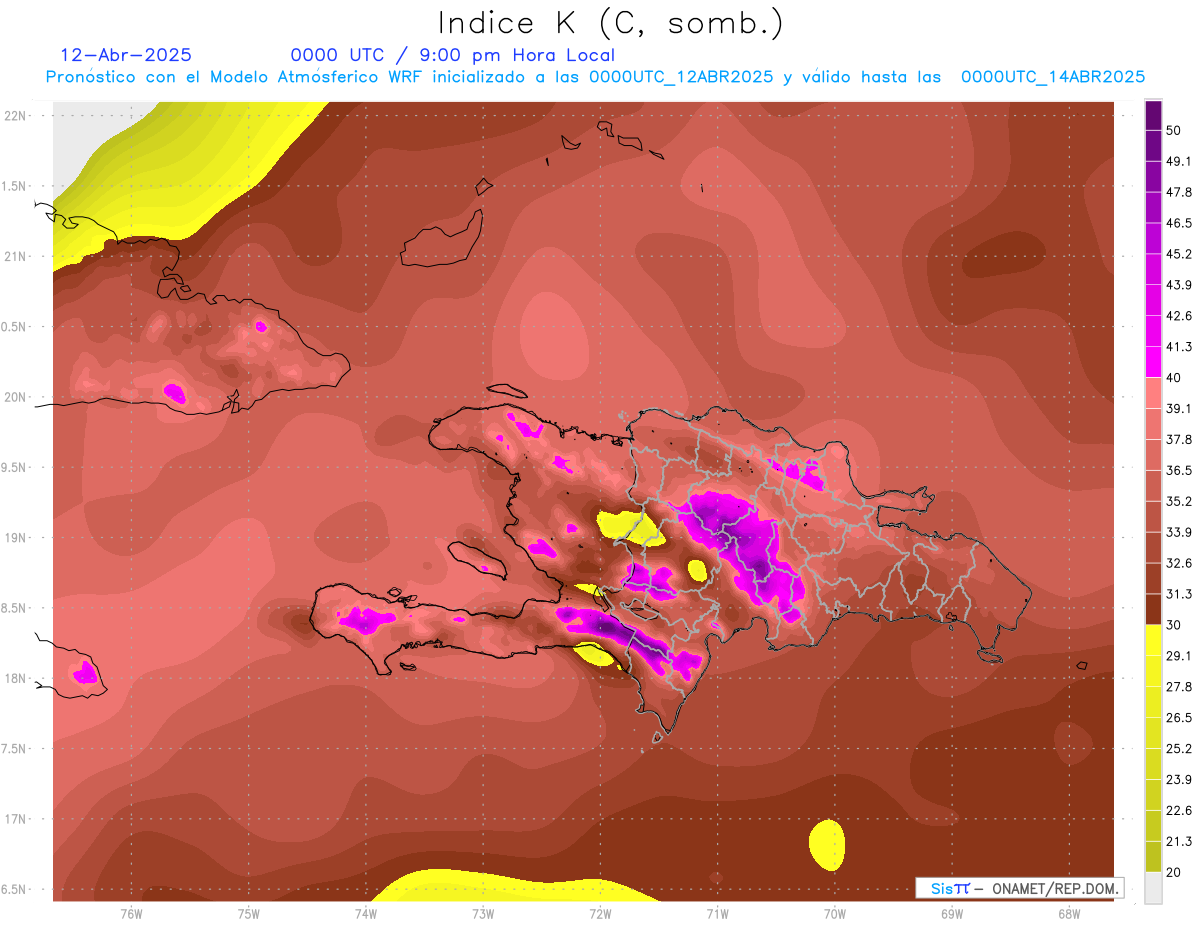1200x927 pixels.
Task: Click the legend value "47.8"
Action: coord(1179,192)
